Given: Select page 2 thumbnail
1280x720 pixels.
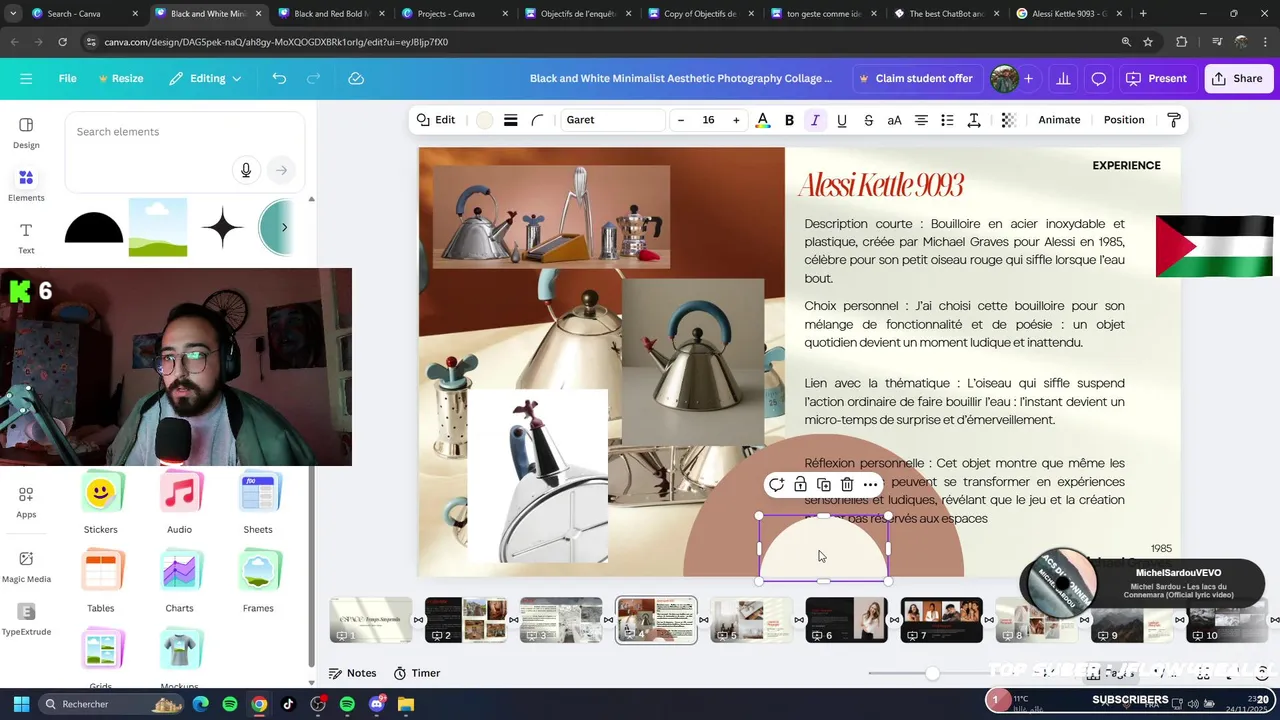Looking at the screenshot, I should pyautogui.click(x=466, y=620).
